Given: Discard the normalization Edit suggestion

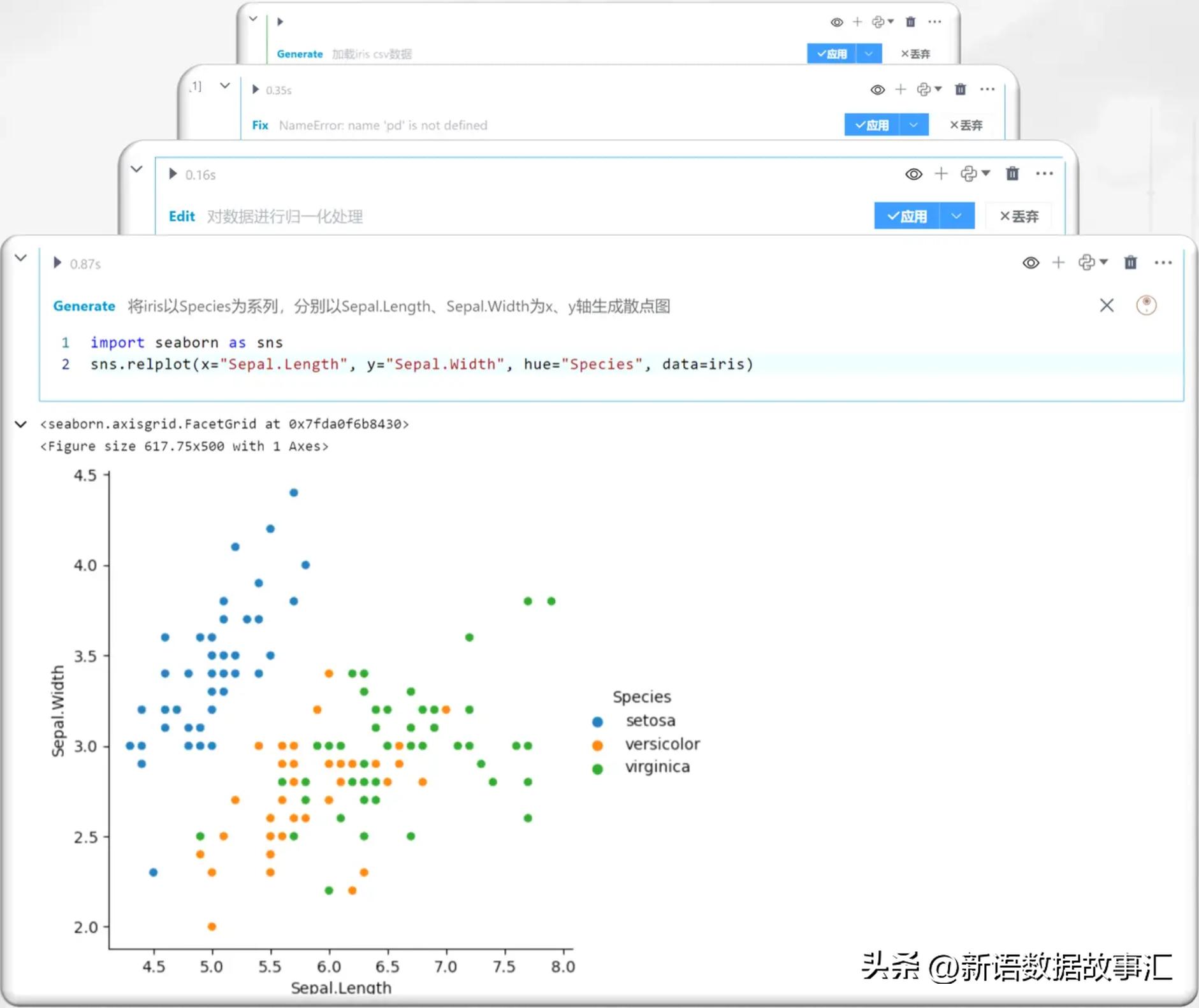Looking at the screenshot, I should [1019, 216].
